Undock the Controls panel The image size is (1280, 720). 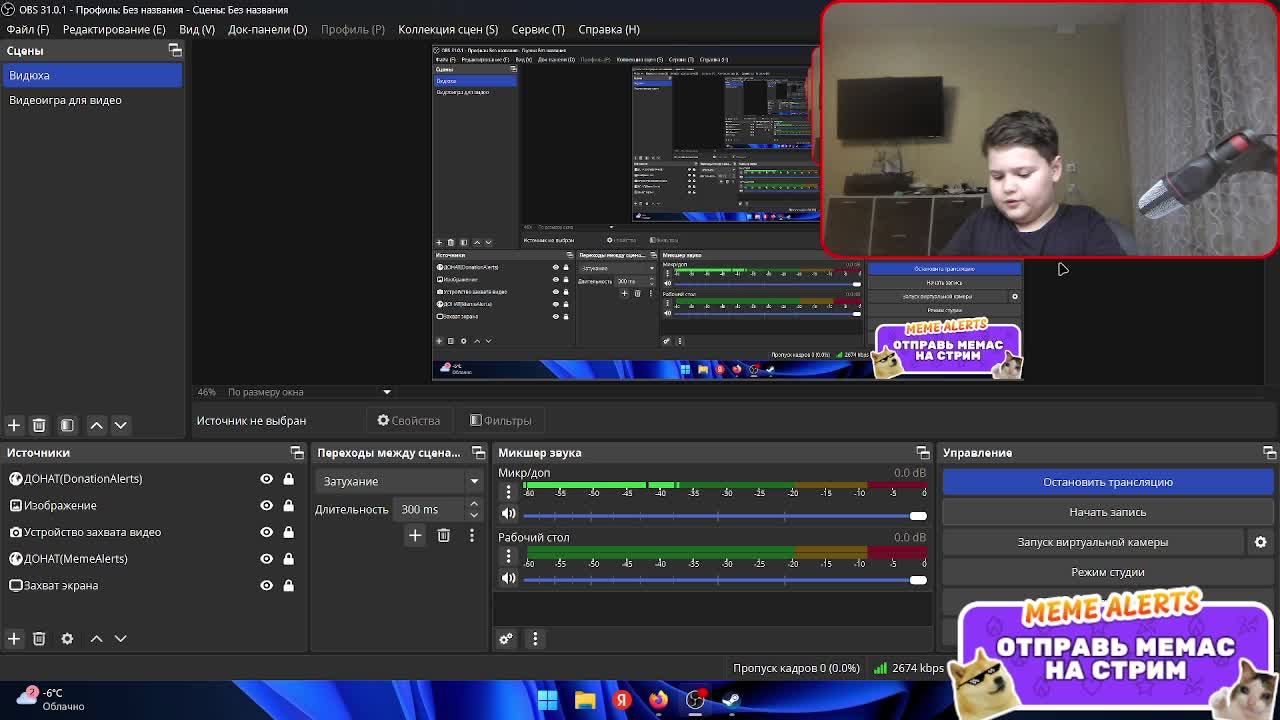1269,453
